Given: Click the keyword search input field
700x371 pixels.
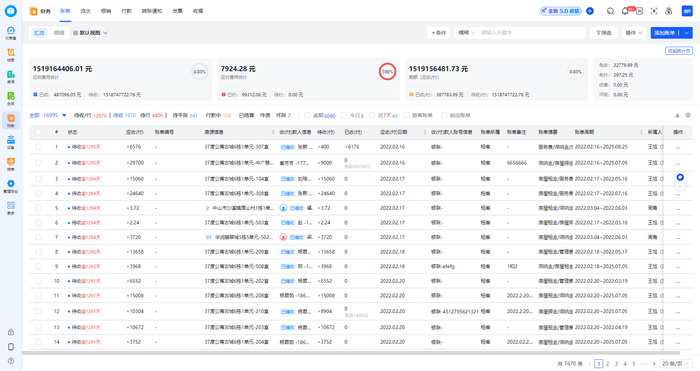Looking at the screenshot, I should pos(531,33).
